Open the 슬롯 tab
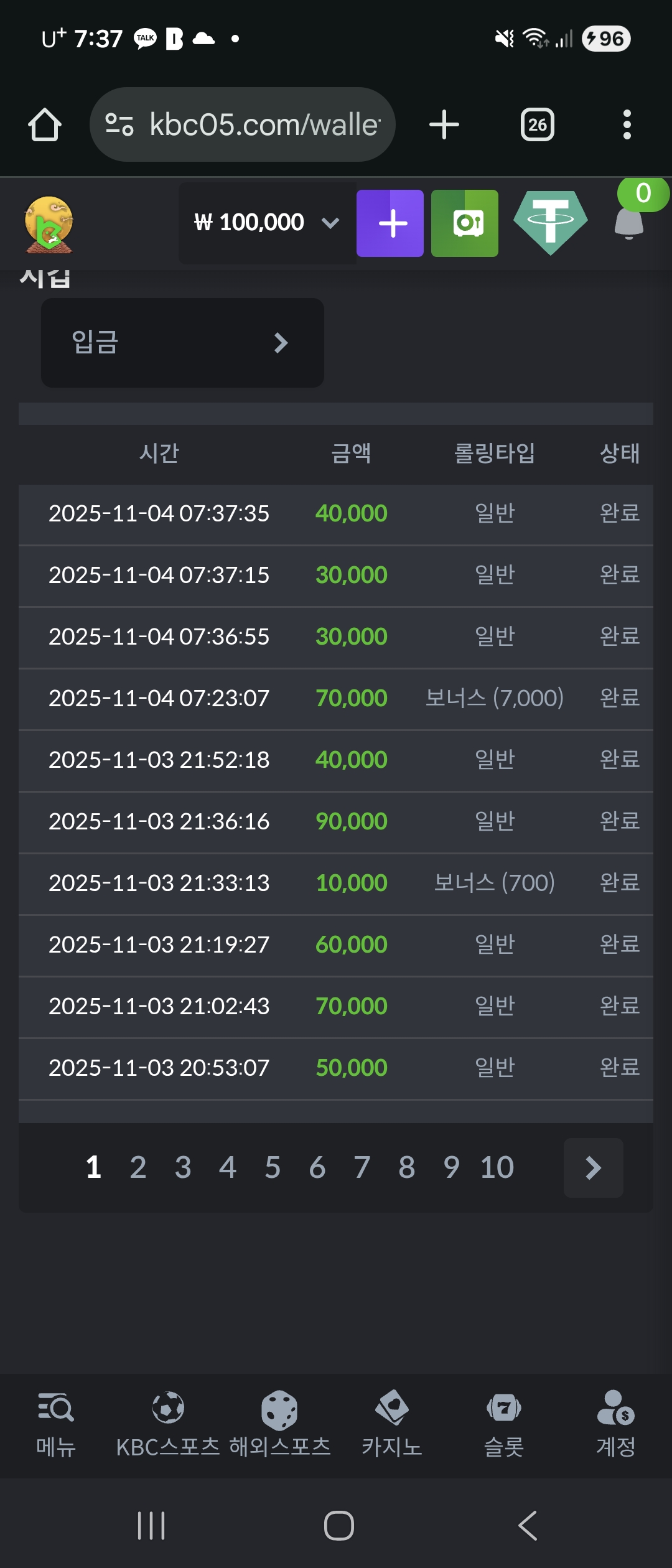The height and width of the screenshot is (1568, 672). click(x=504, y=1424)
